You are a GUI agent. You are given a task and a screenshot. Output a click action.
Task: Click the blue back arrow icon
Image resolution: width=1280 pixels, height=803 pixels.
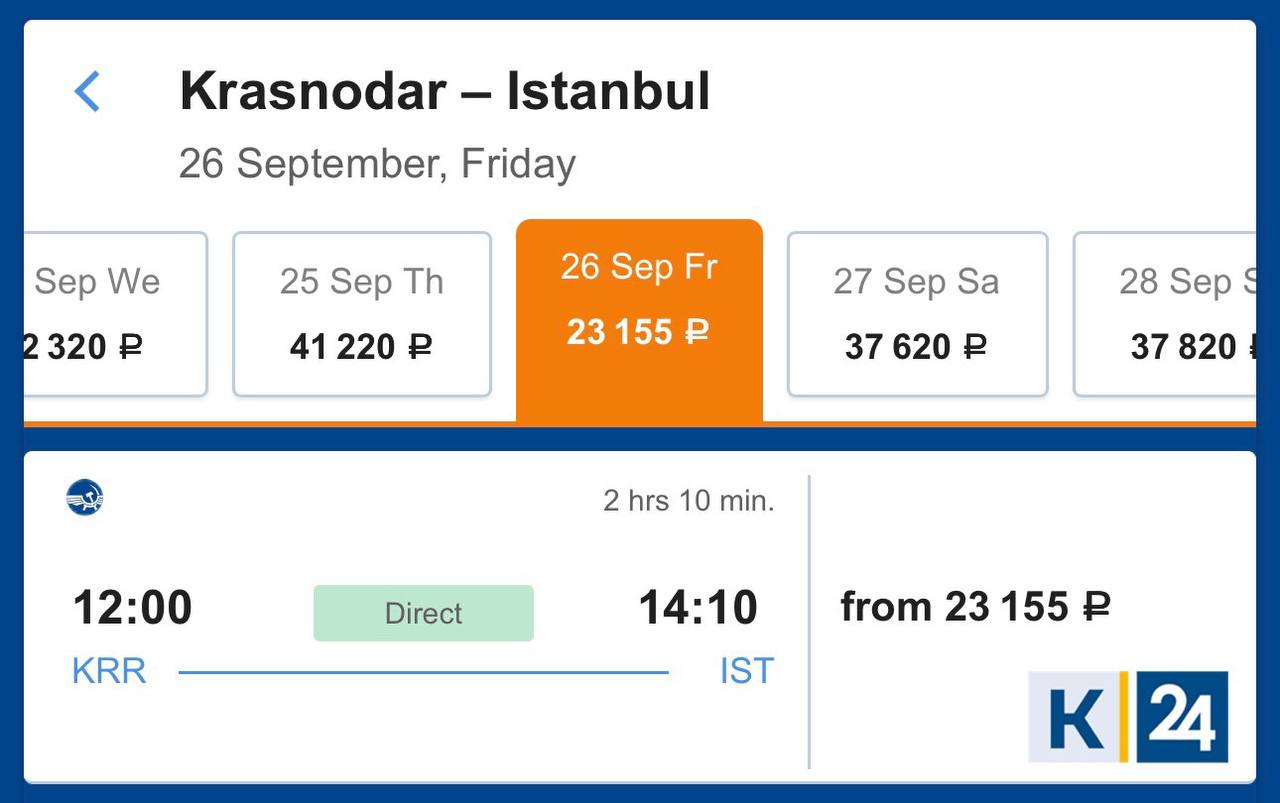pyautogui.click(x=88, y=91)
